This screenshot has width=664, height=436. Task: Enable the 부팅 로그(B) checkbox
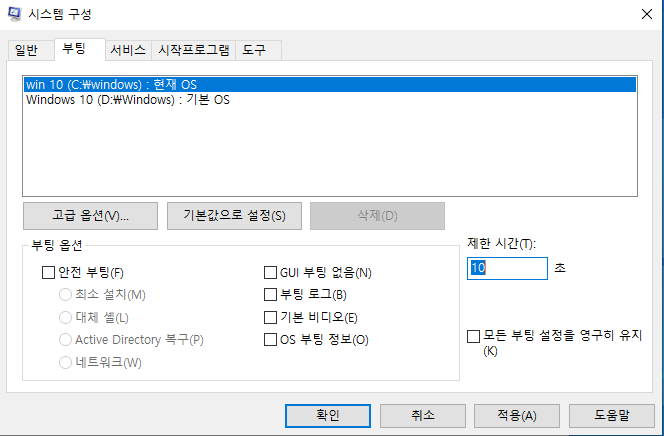pyautogui.click(x=270, y=295)
